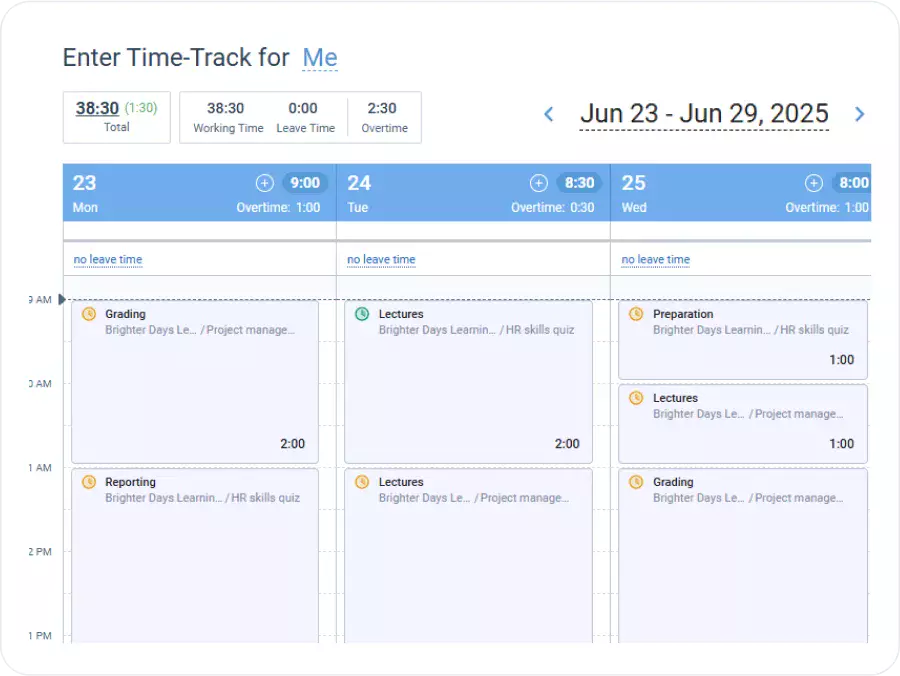Click the clock icon on Wednesday's Preparation entry
This screenshot has width=900, height=676.
pyautogui.click(x=637, y=313)
